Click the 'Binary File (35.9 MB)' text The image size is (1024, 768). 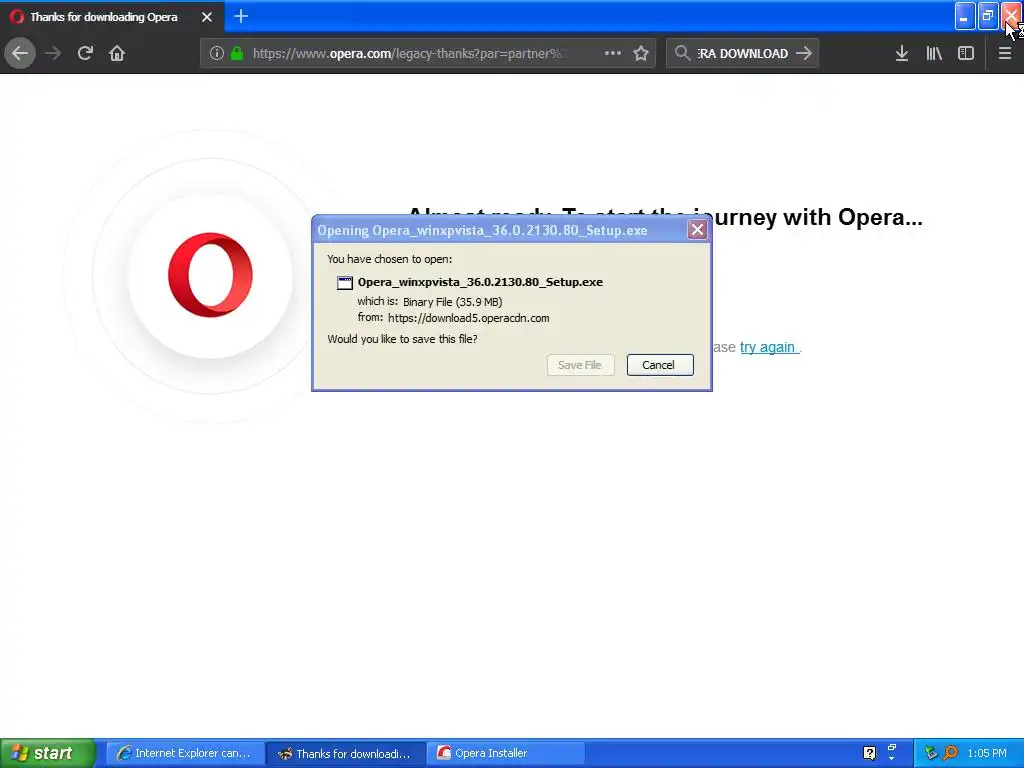453,302
